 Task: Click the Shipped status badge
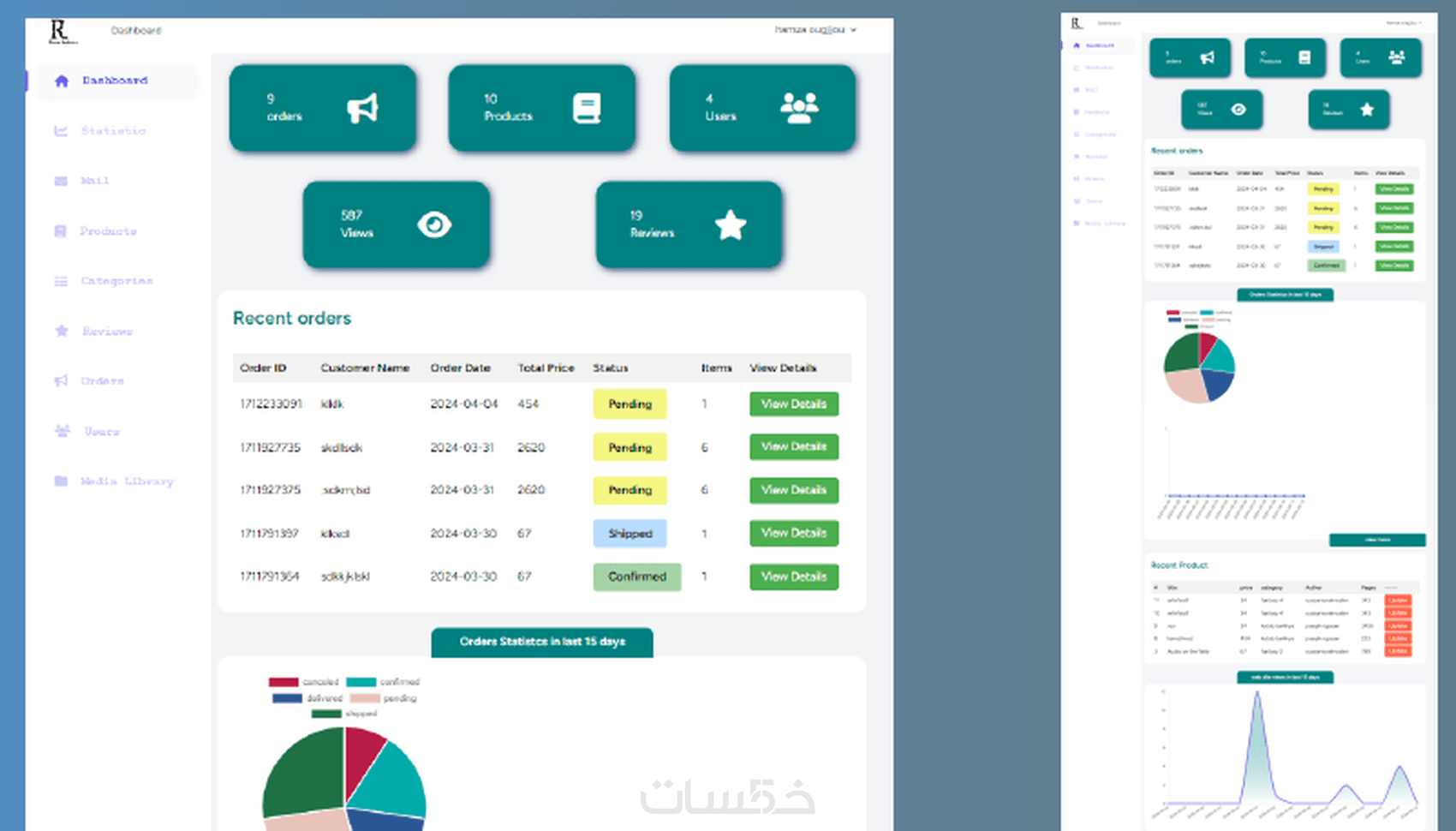(x=630, y=534)
